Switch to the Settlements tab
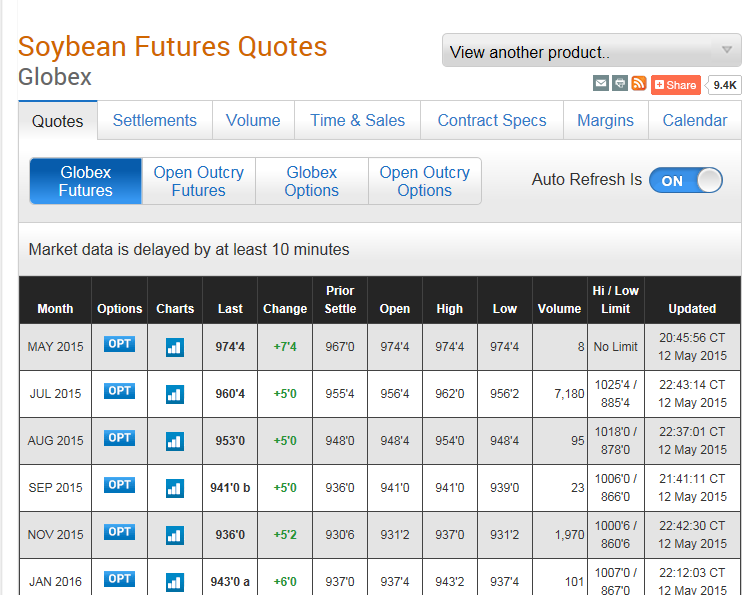748x595 pixels. coord(154,120)
